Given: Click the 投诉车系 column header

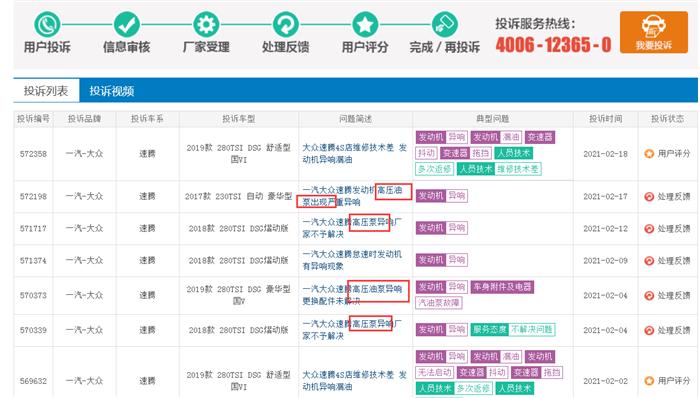Looking at the screenshot, I should tap(147, 119).
